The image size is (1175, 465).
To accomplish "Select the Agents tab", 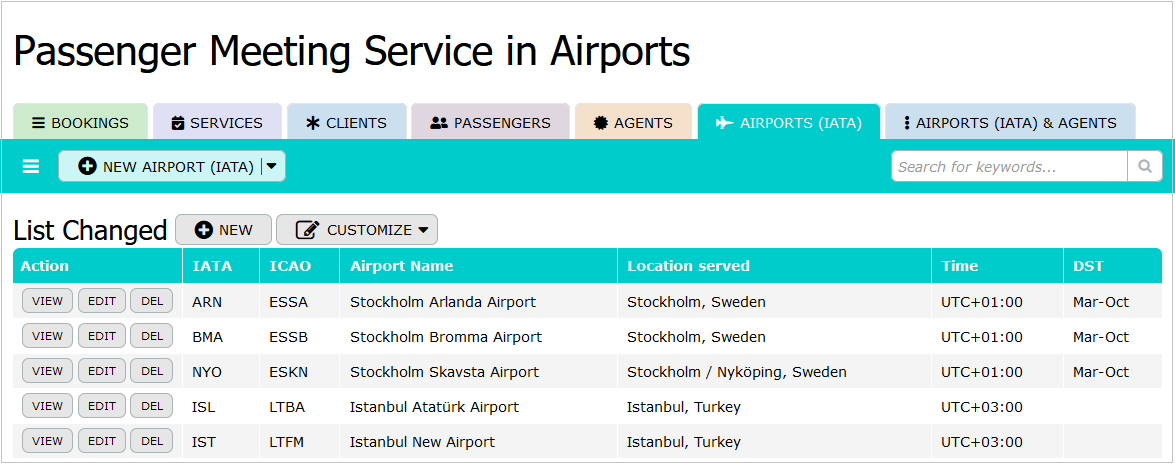I will coord(633,123).
